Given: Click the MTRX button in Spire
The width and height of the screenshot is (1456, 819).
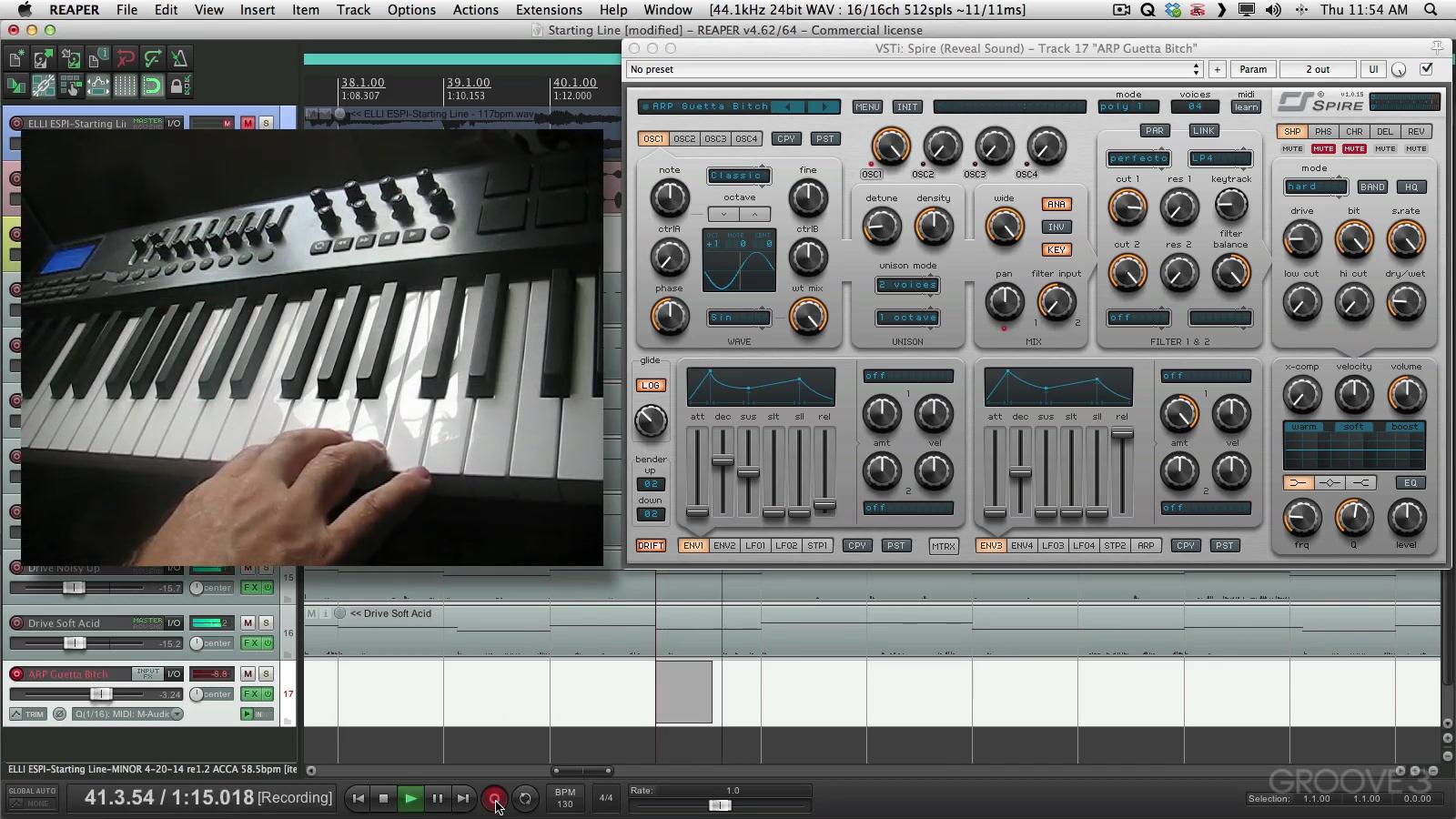Looking at the screenshot, I should coord(944,547).
